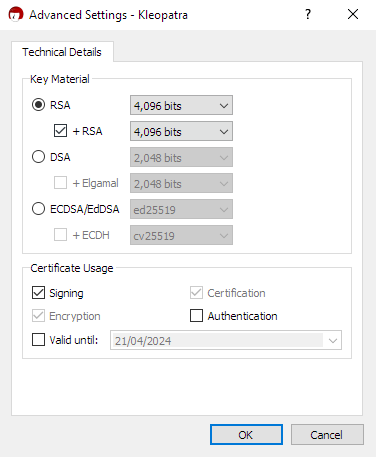Switch to the Technical Details tab
Viewport: 376px width, 457px height.
[62, 52]
